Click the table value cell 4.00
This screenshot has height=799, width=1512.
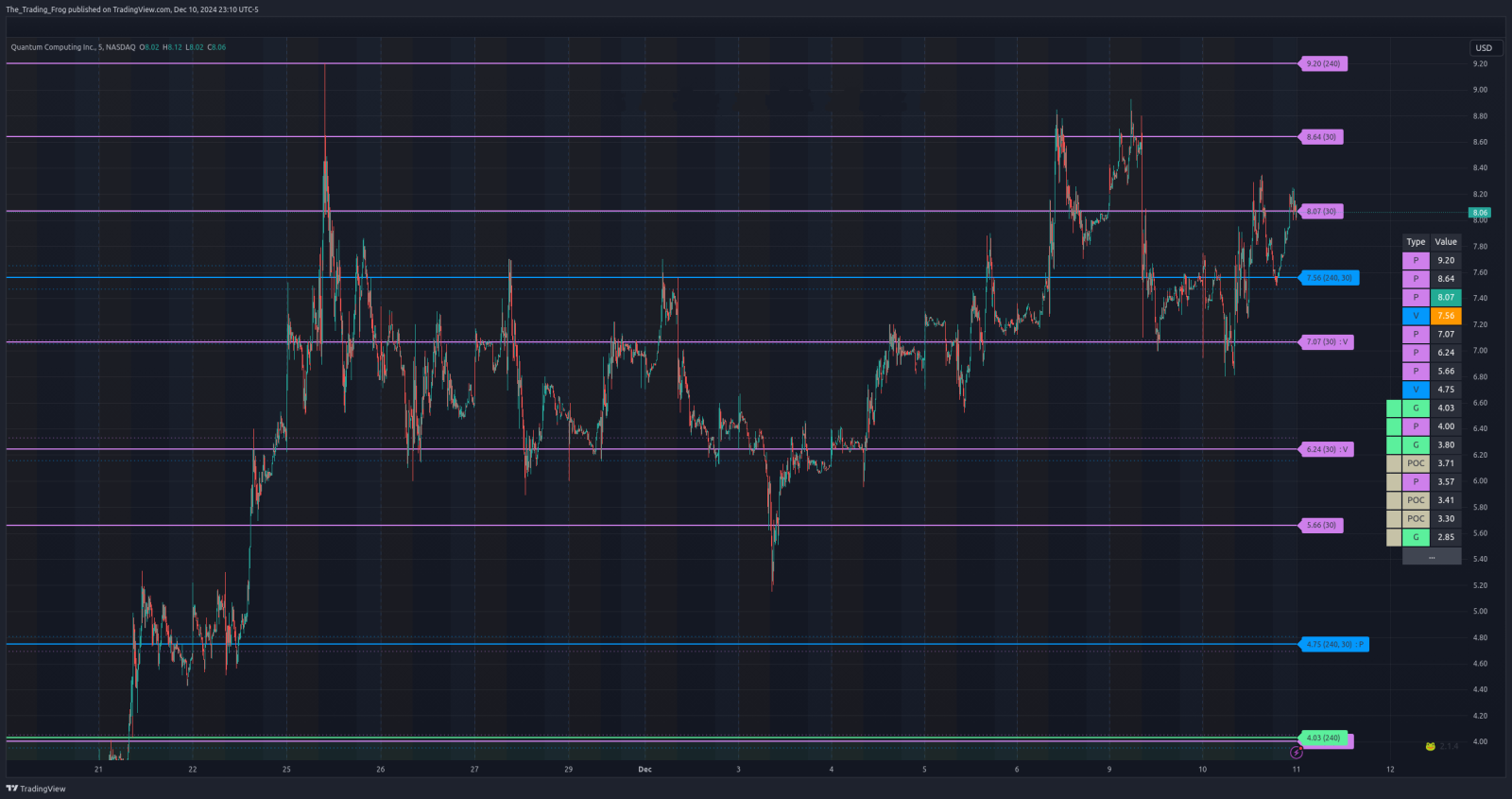pos(1446,426)
